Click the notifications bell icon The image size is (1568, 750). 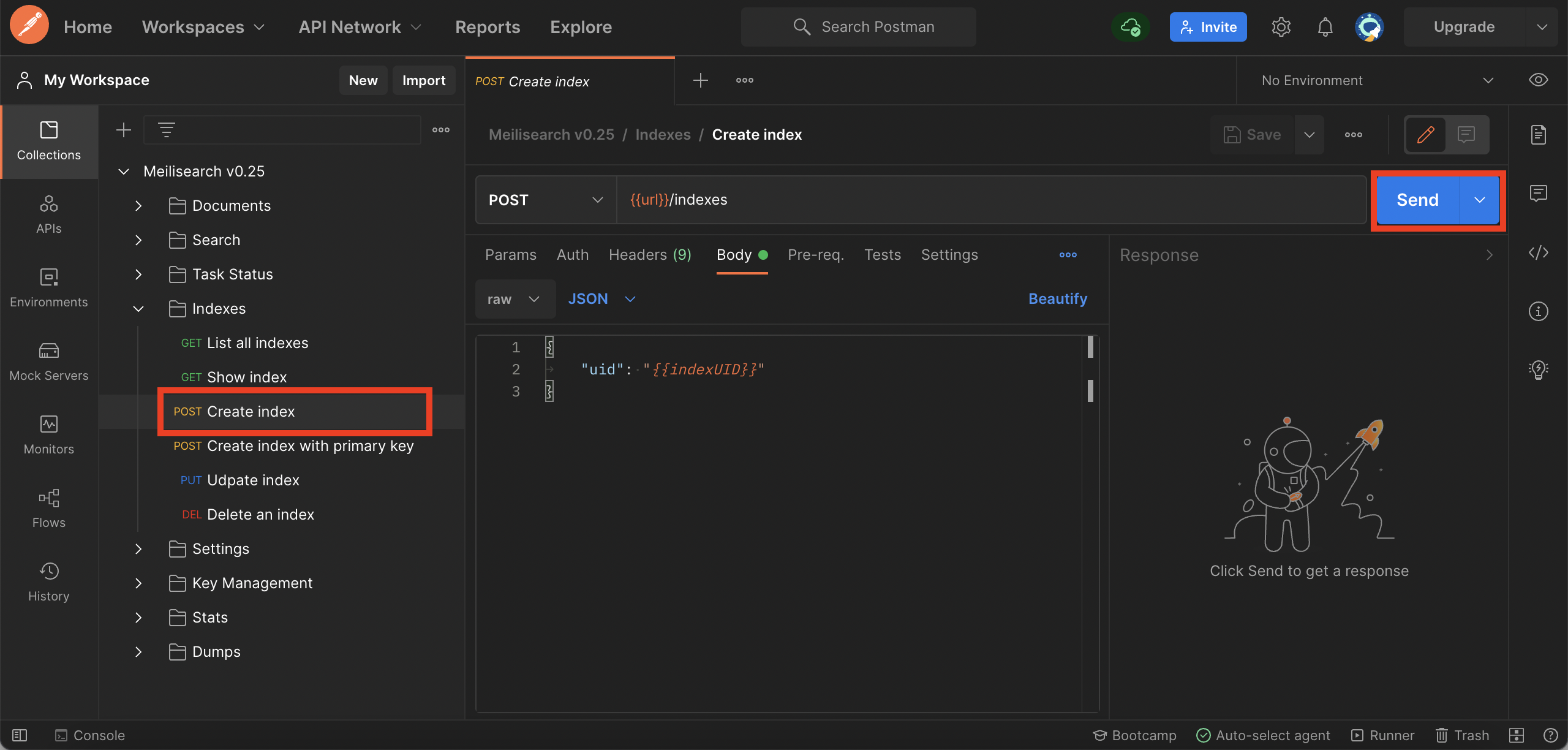1325,27
